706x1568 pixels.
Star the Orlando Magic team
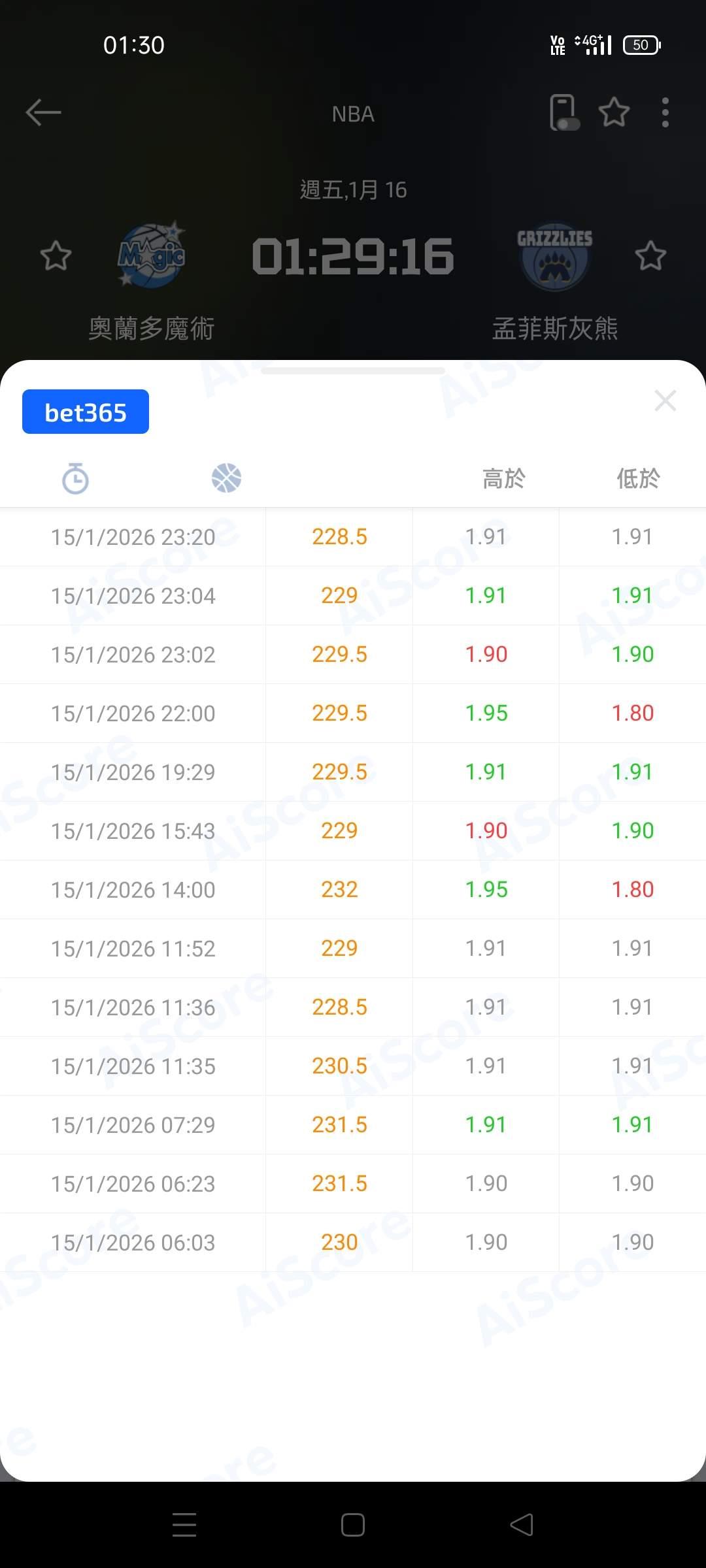click(56, 255)
